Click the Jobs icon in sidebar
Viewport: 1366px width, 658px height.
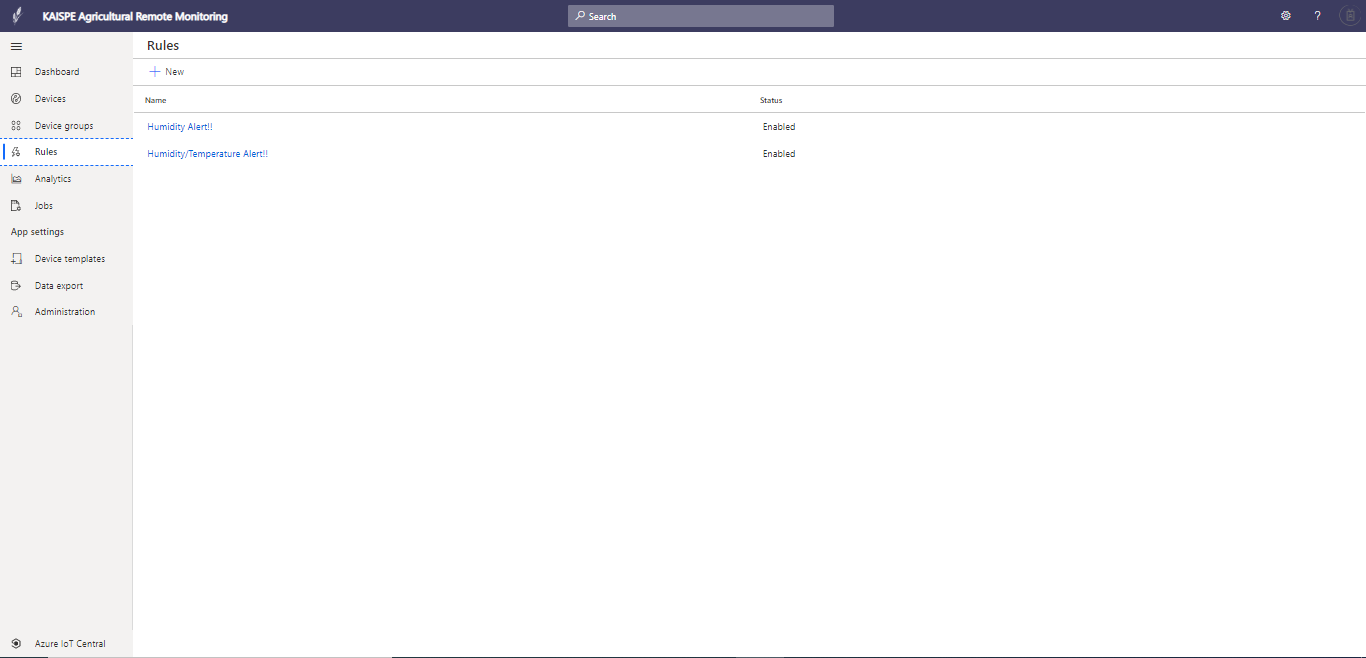16,206
